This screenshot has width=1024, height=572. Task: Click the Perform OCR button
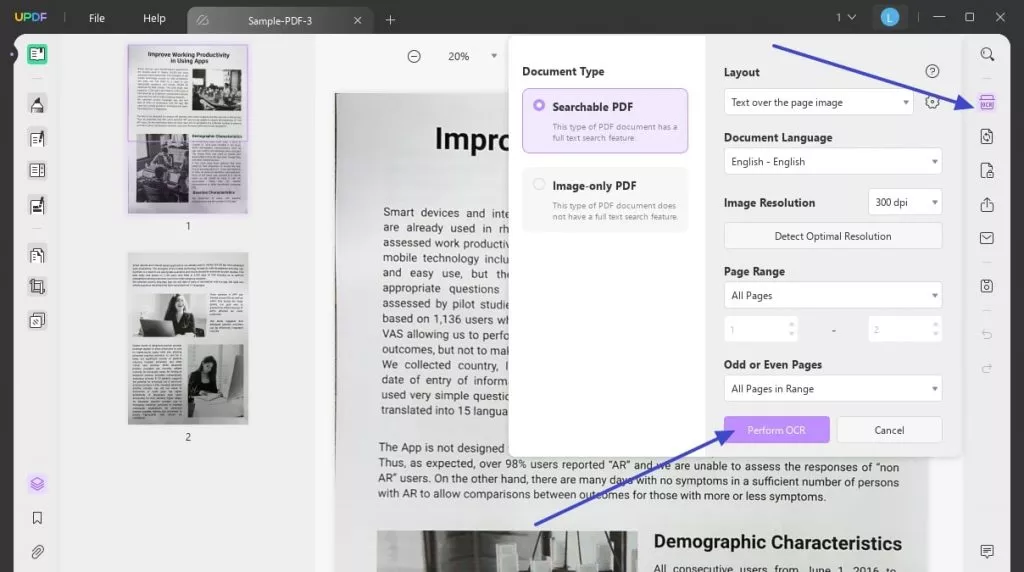point(776,430)
